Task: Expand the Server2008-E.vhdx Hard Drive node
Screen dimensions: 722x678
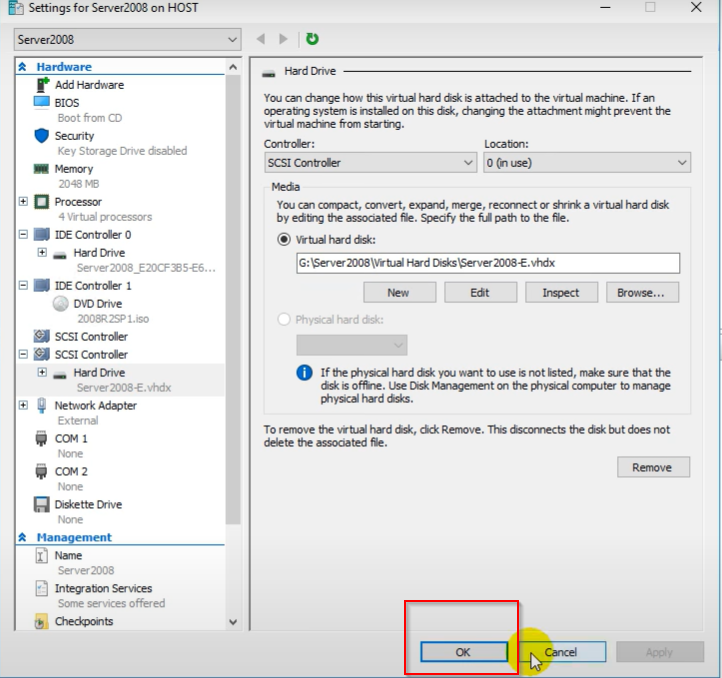Action: coord(42,372)
